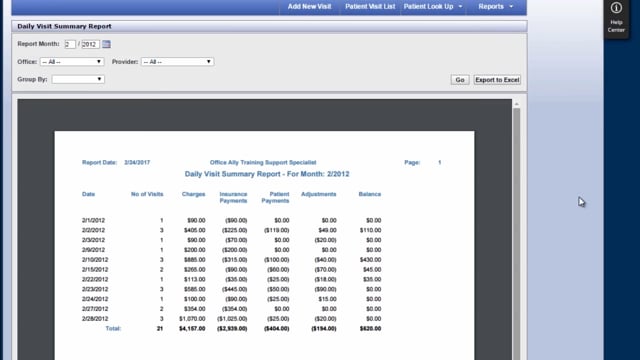Click the Office Ally Training Support Specialist heading
The height and width of the screenshot is (360, 640).
coord(263,162)
